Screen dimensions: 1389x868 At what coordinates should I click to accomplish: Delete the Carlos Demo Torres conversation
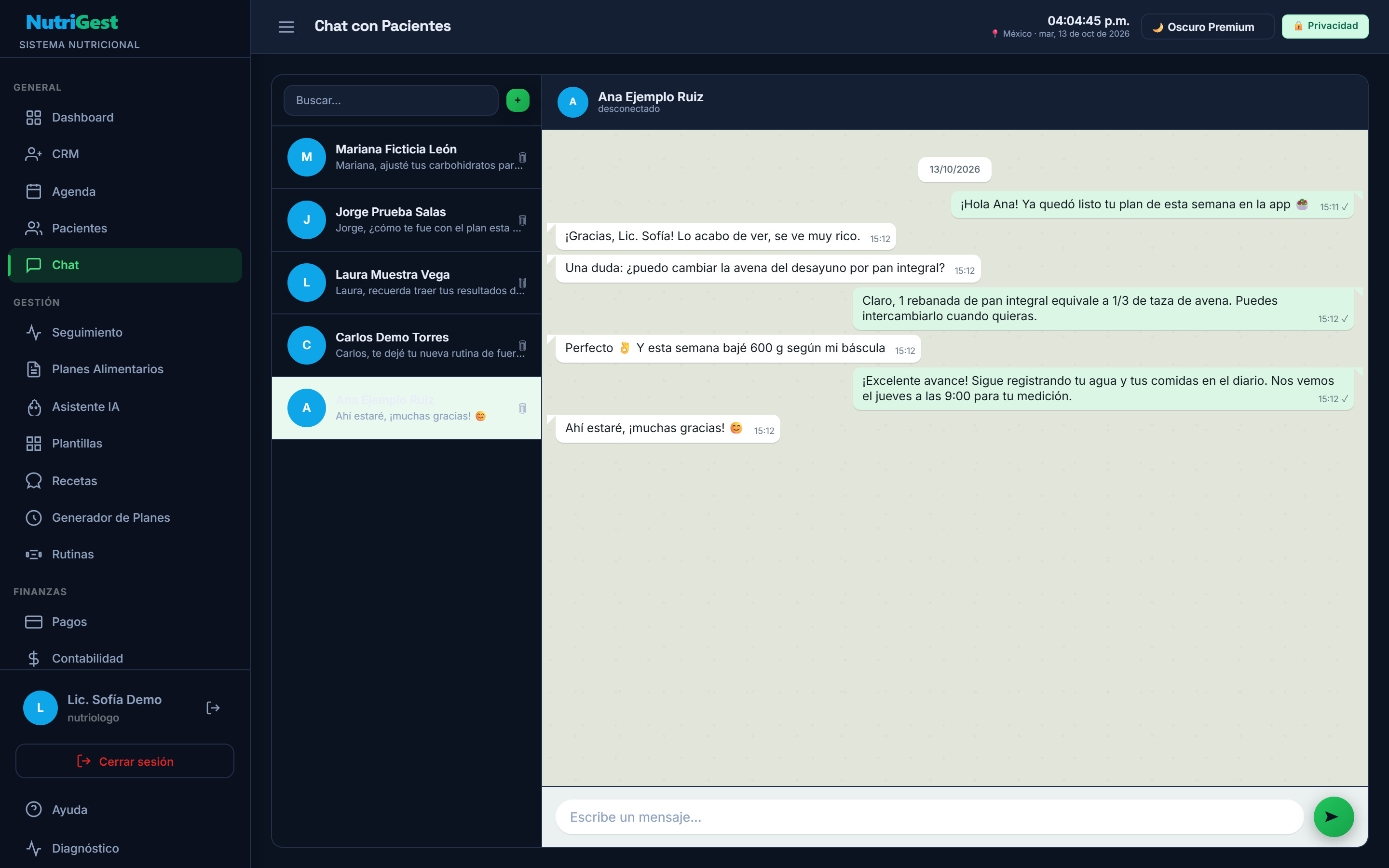click(522, 345)
